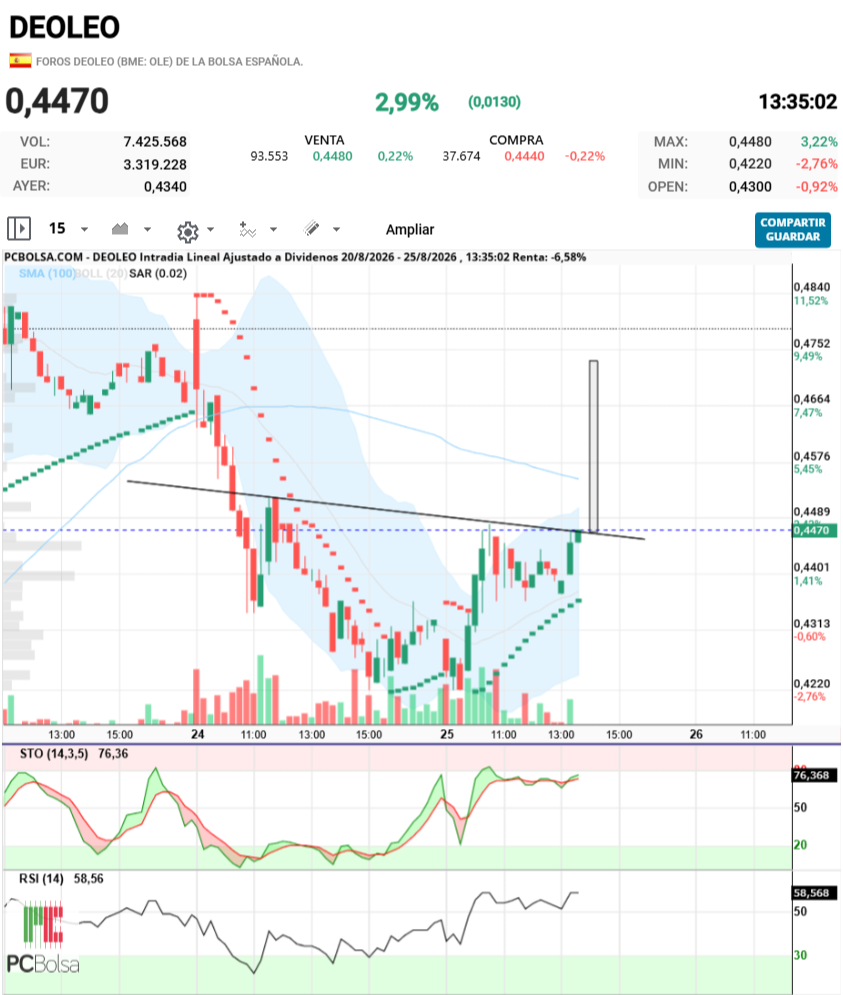Click the 24 date marker on time axis
The height and width of the screenshot is (995, 843).
198,734
